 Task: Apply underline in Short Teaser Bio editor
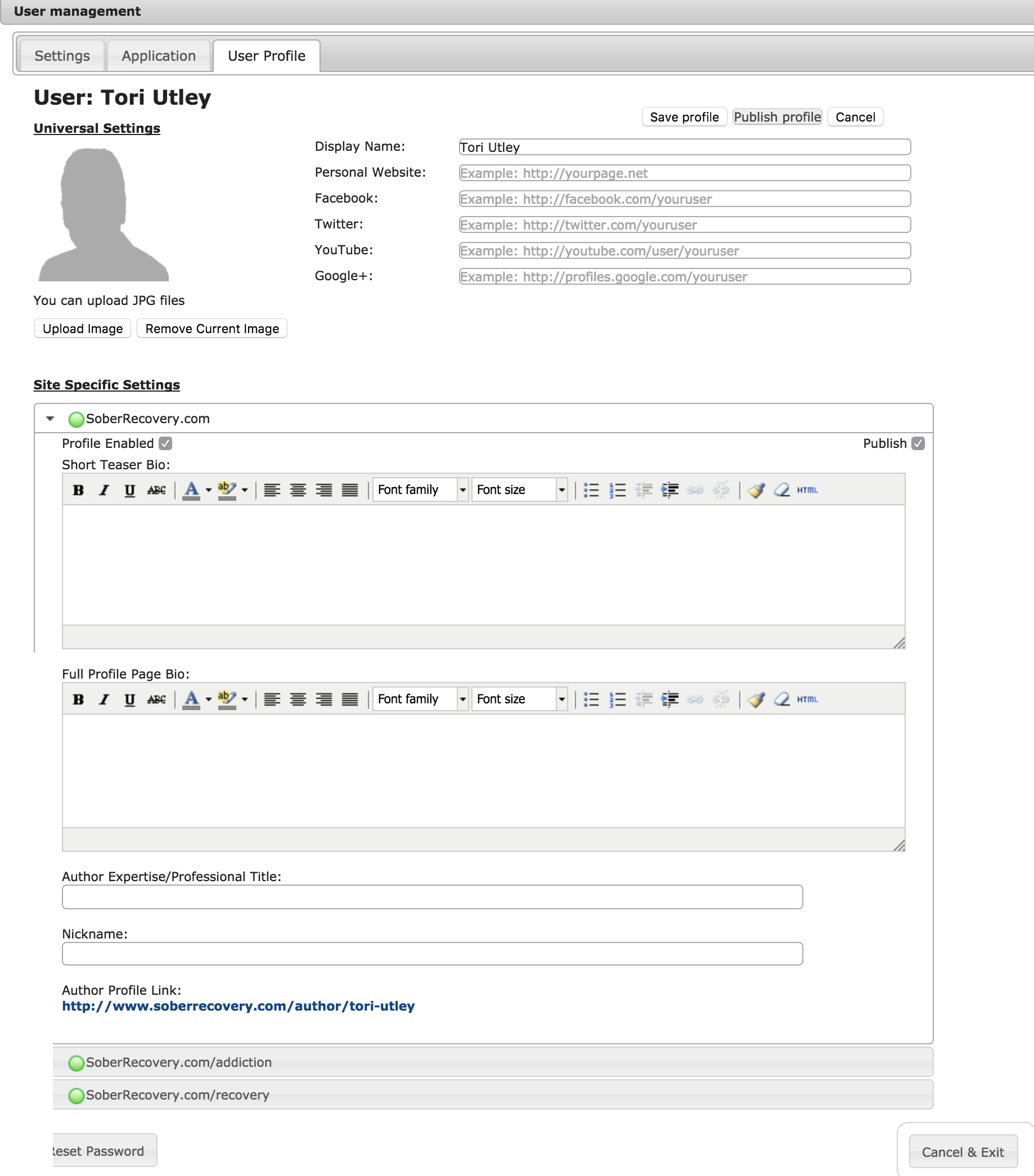tap(130, 490)
